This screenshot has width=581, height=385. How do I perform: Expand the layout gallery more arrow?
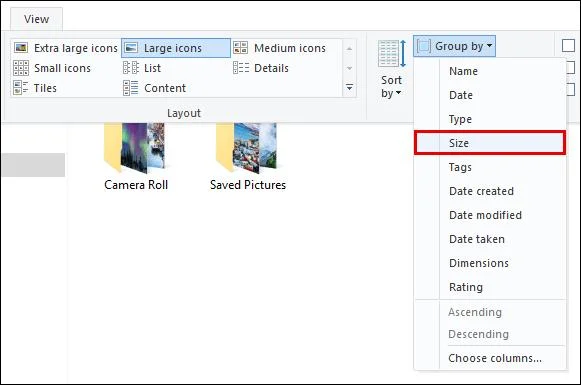tap(349, 87)
